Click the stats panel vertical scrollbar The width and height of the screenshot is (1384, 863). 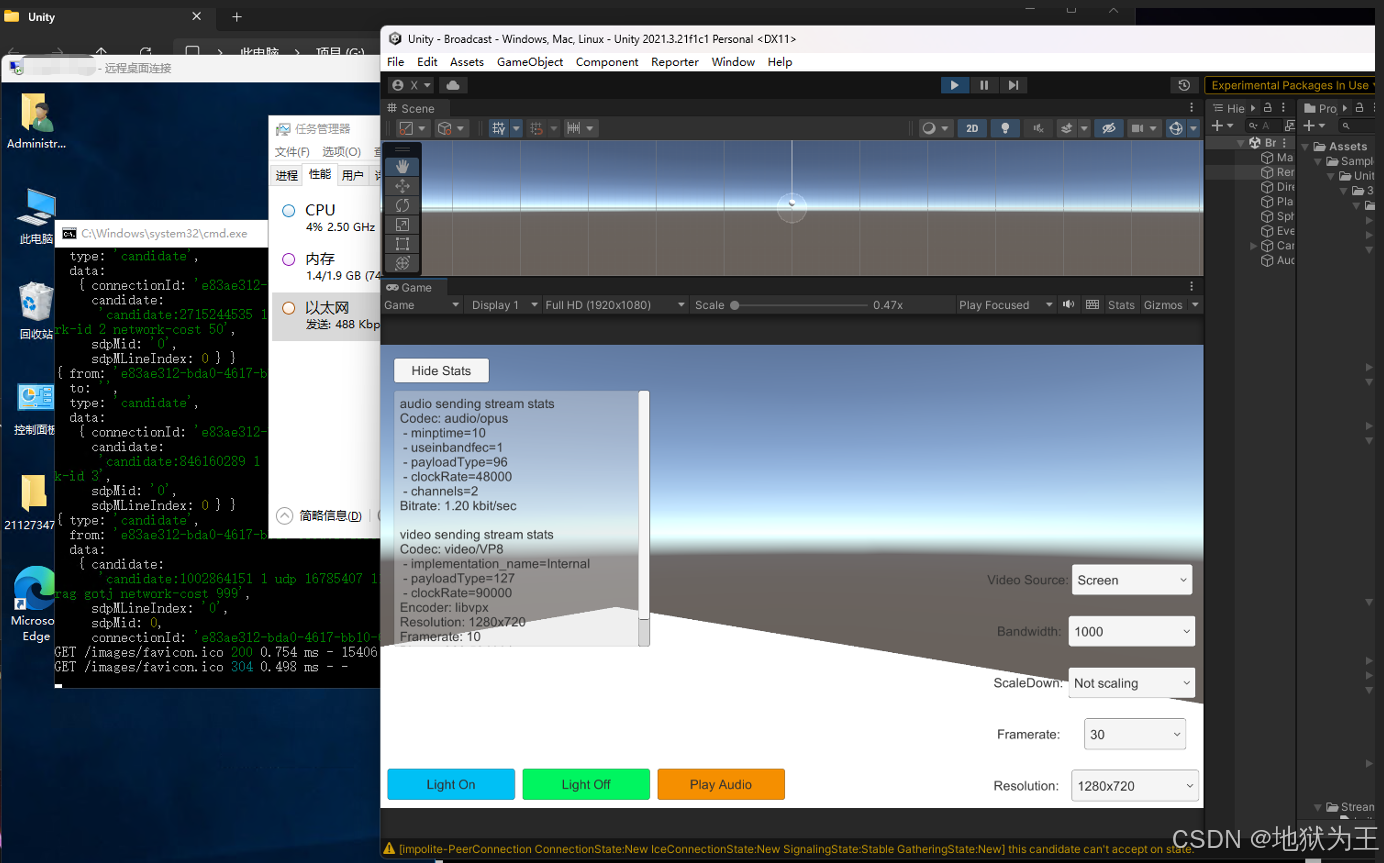644,518
